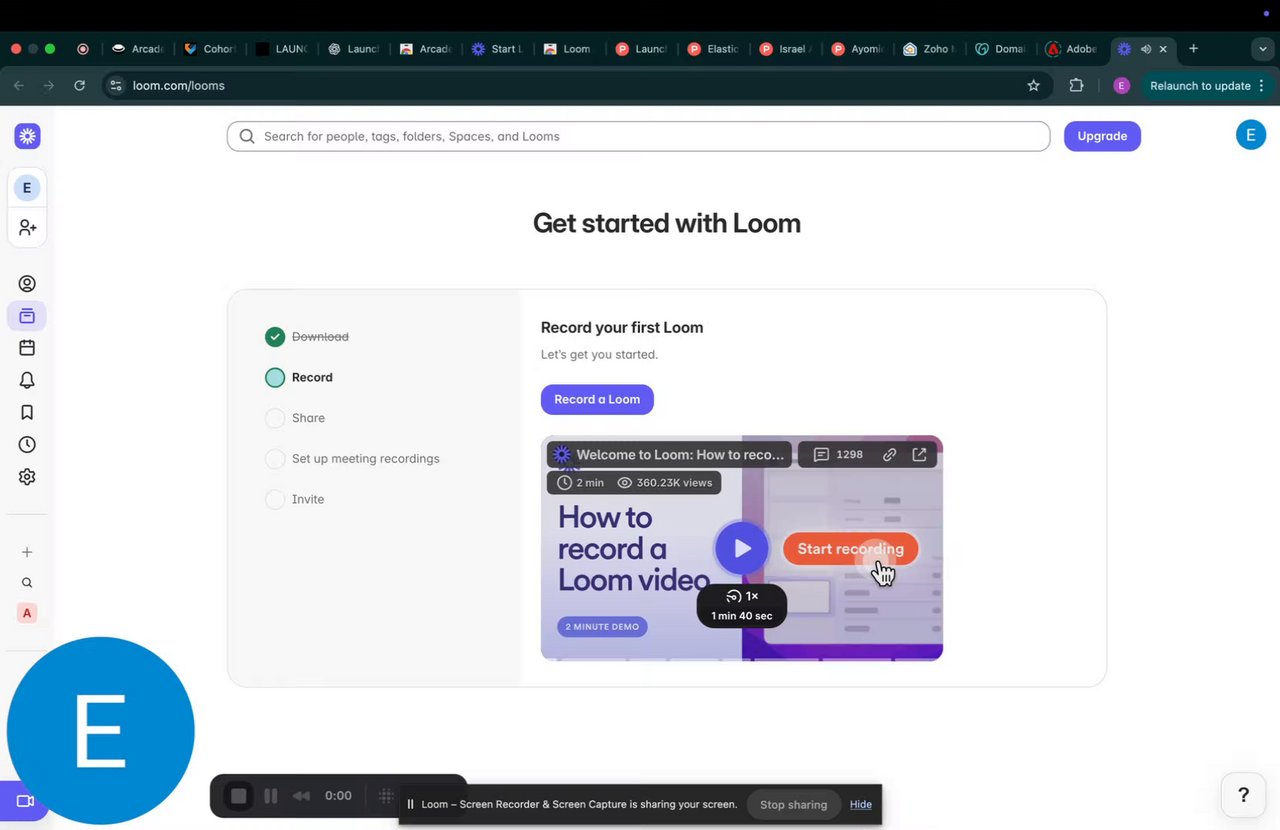Switch to the Israel browser tab
1280x830 pixels.
pos(785,49)
